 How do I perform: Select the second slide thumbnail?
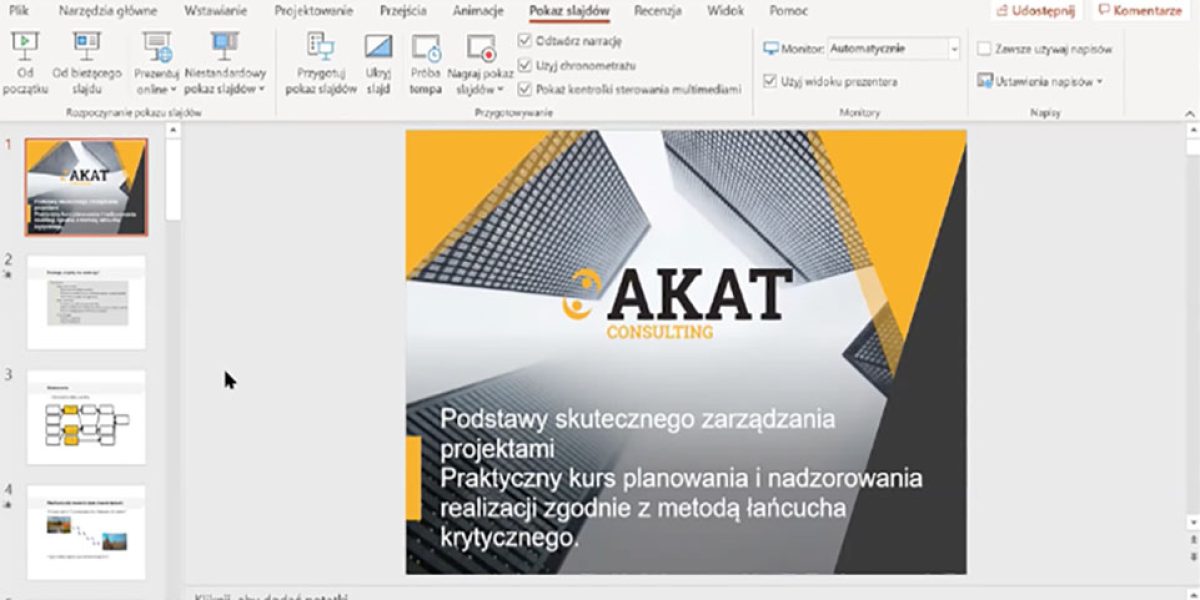[x=86, y=302]
